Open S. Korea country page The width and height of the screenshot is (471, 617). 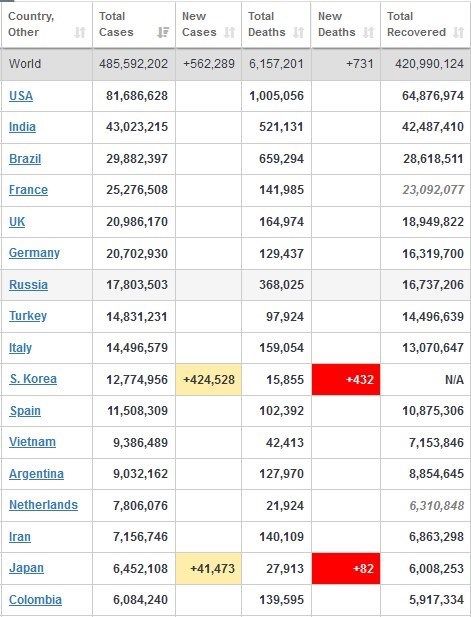coord(33,379)
